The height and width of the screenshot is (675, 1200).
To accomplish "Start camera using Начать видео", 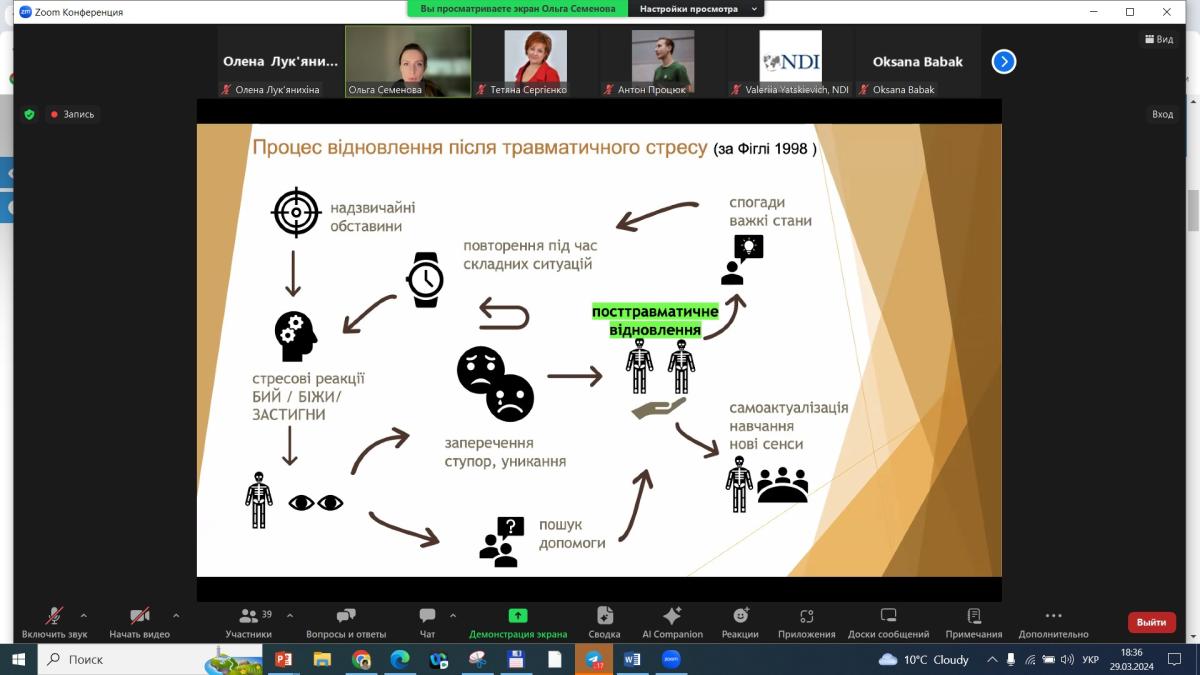I will click(140, 622).
